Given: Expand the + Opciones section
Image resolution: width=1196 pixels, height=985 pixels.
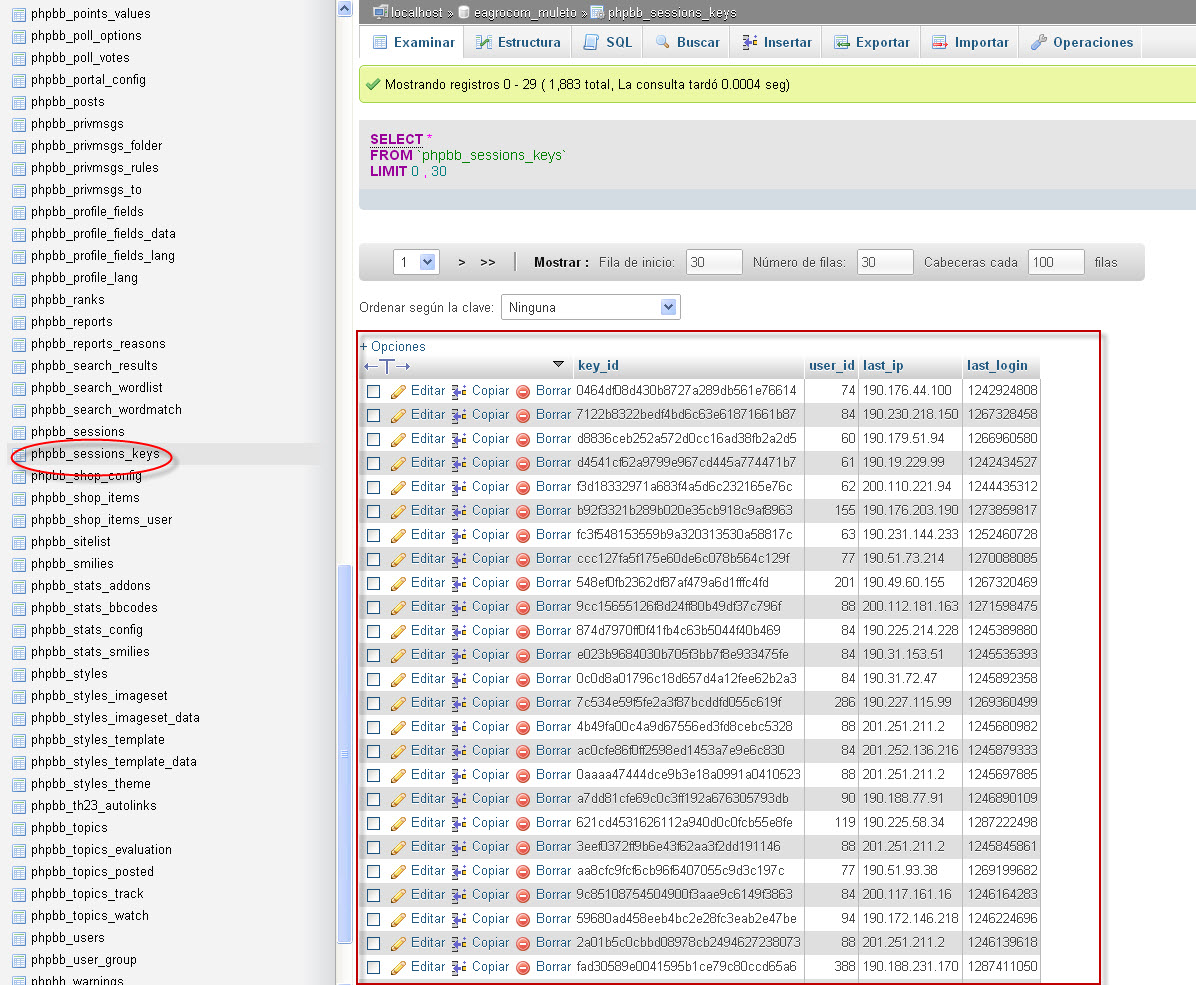Looking at the screenshot, I should [393, 346].
